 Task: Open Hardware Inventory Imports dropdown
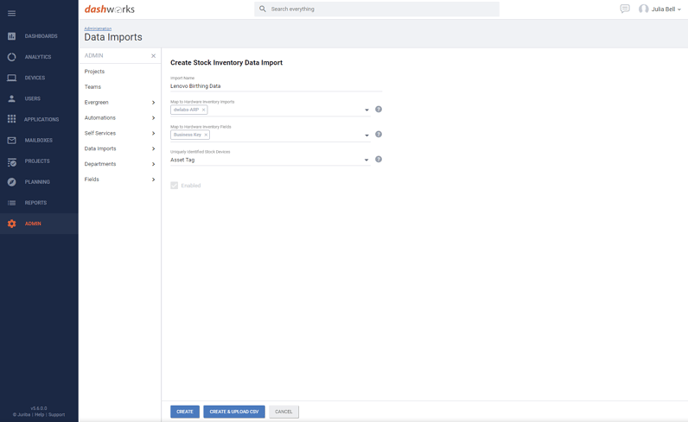click(x=367, y=110)
